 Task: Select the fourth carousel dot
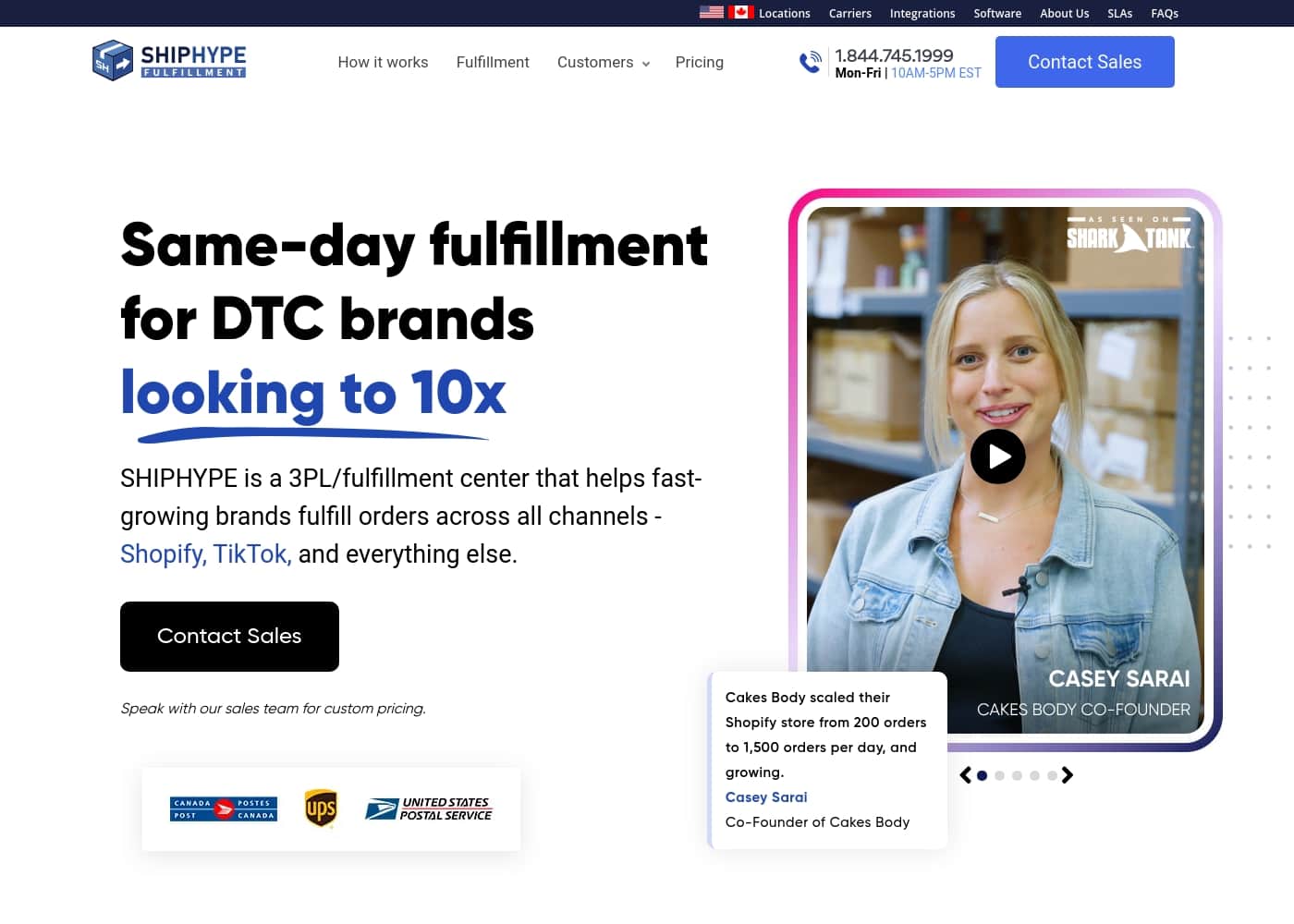tap(1035, 776)
